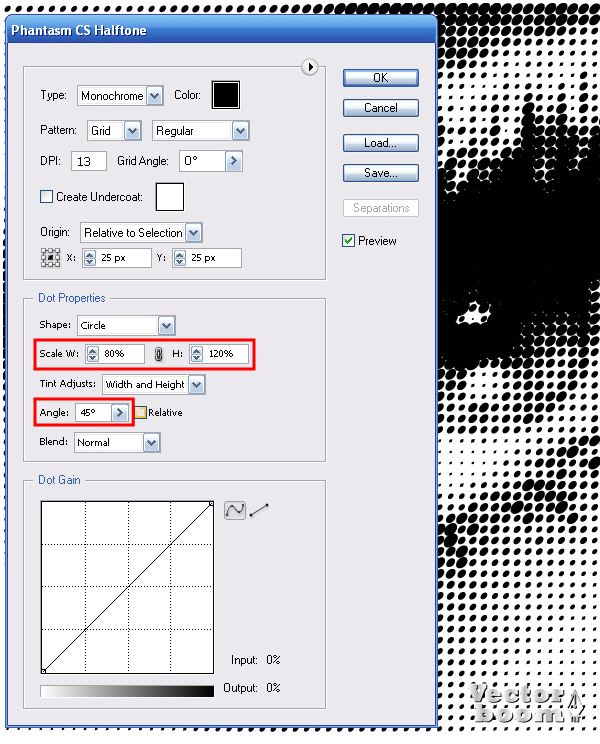
Task: Open the Grid Angle arrow popup
Action: (233, 161)
